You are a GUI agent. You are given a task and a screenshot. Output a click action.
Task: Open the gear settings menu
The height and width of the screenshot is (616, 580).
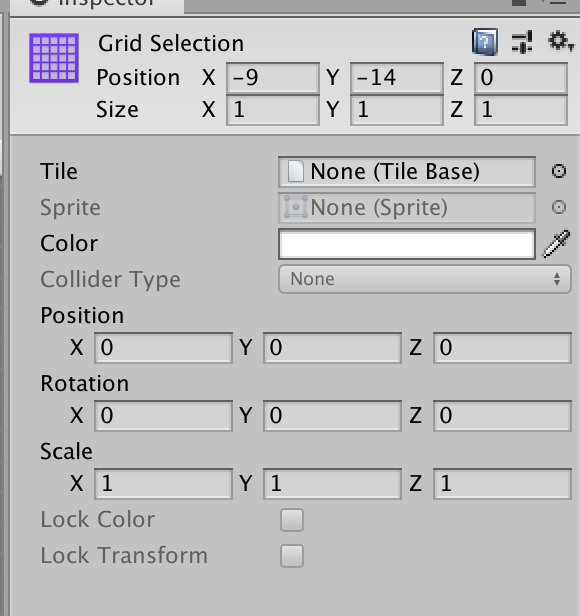(560, 41)
